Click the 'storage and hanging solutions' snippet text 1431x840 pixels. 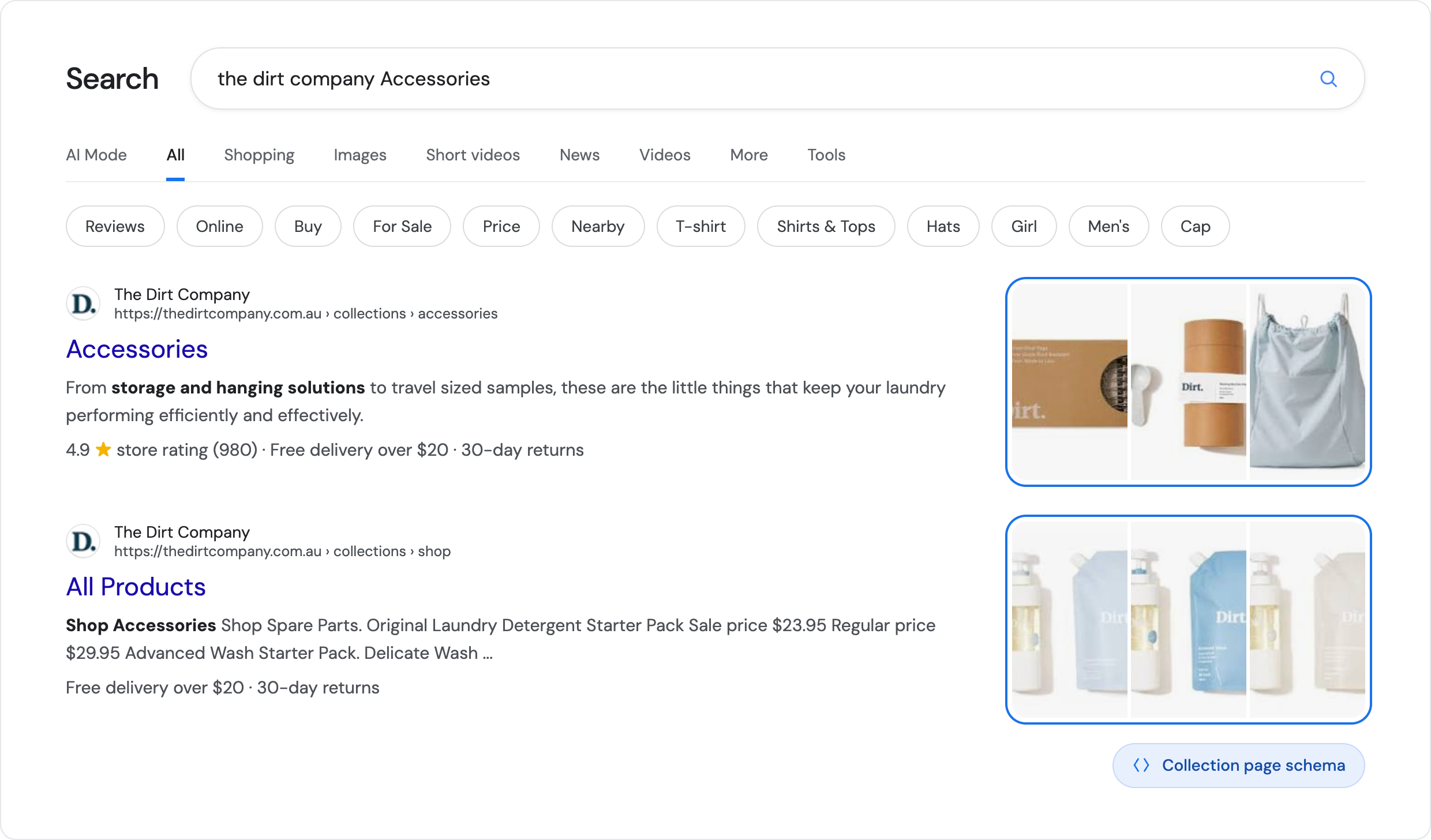238,387
